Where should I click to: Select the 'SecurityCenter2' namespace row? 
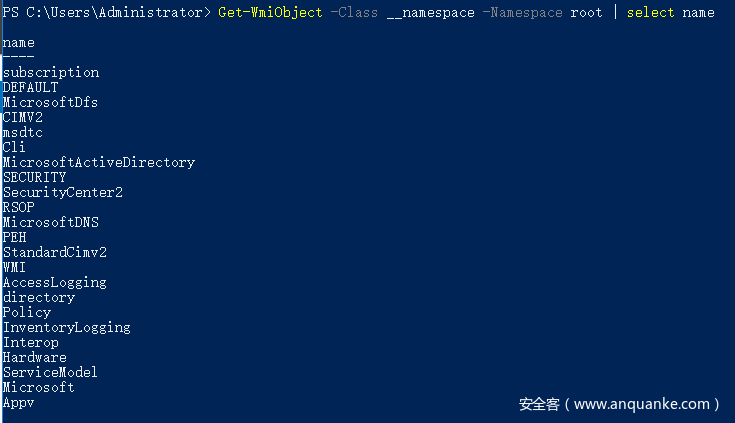[63, 192]
